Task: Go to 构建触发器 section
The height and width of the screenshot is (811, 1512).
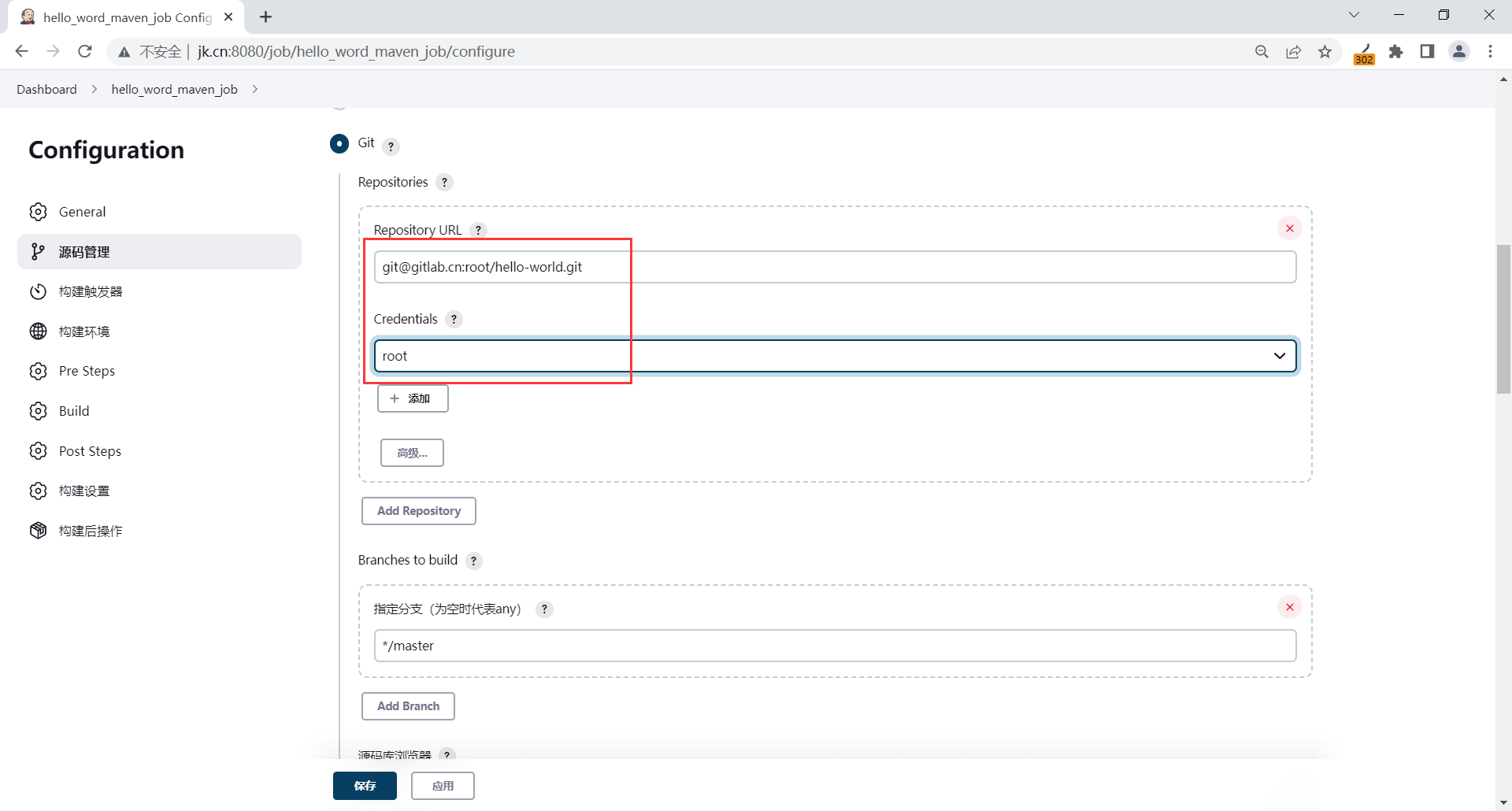Action: click(159, 291)
